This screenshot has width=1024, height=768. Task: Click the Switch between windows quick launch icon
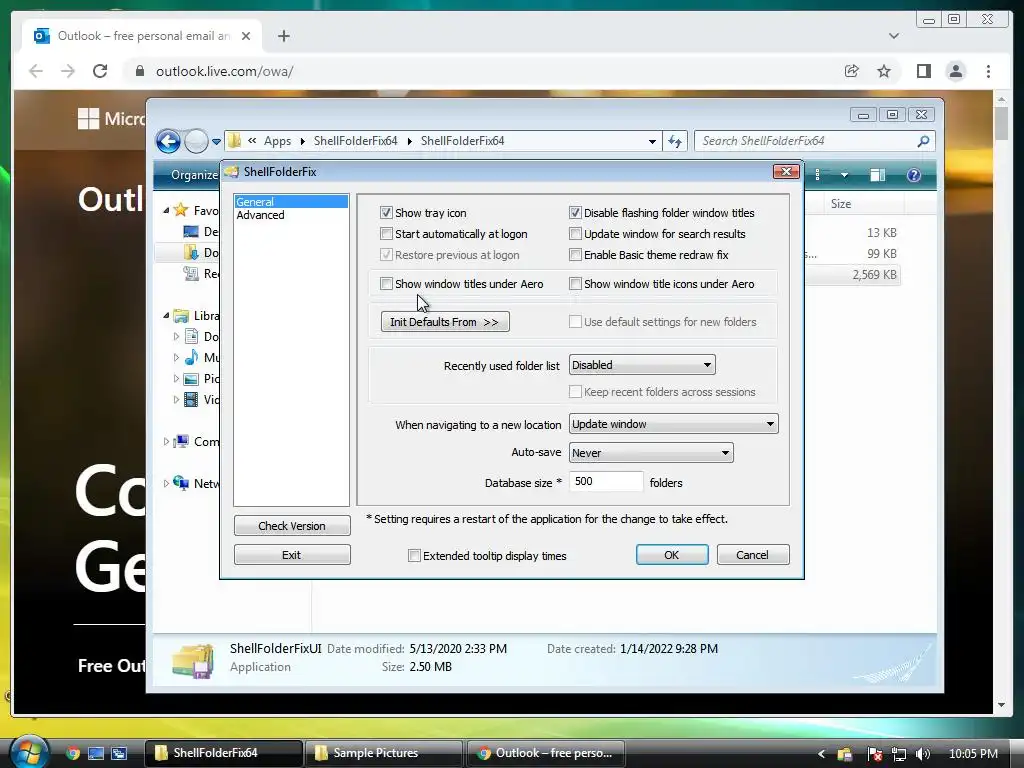click(119, 753)
